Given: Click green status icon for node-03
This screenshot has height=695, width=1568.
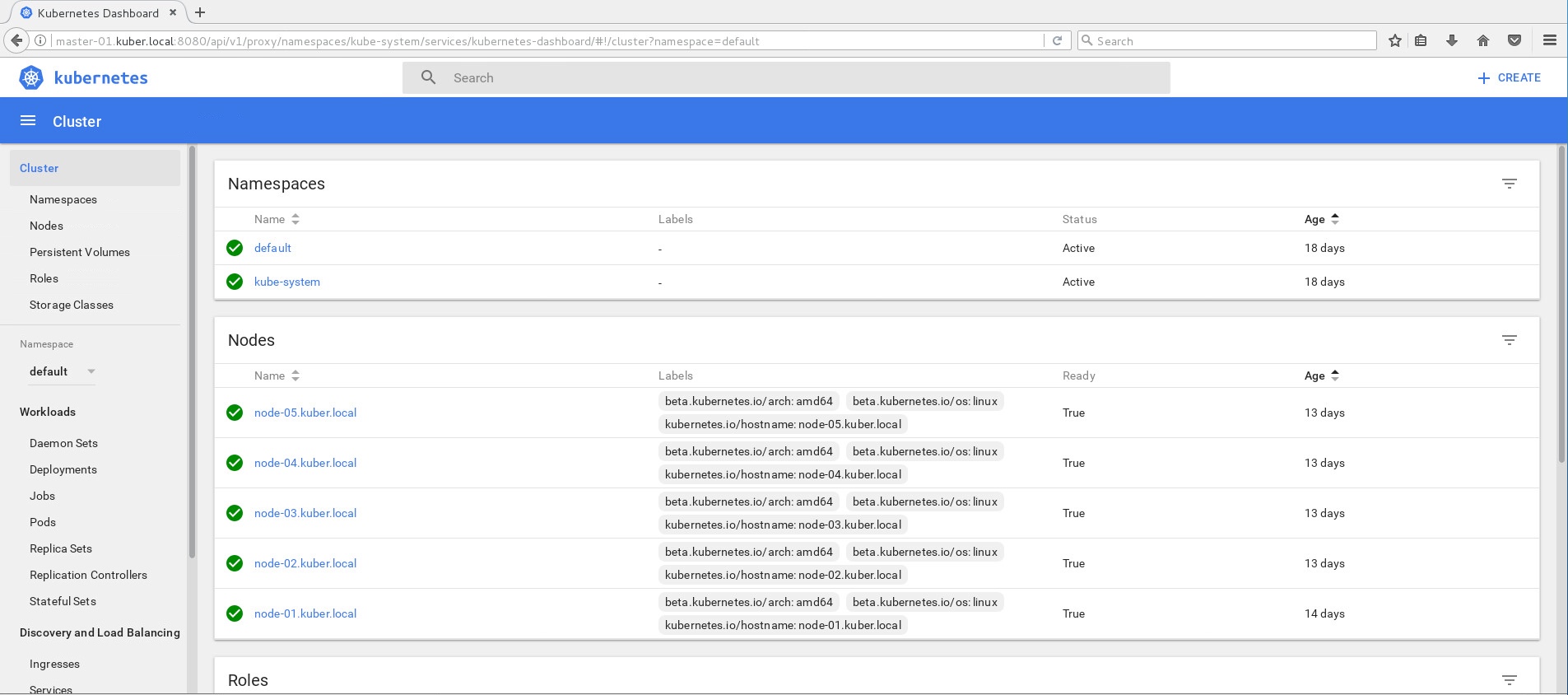Looking at the screenshot, I should coord(235,513).
